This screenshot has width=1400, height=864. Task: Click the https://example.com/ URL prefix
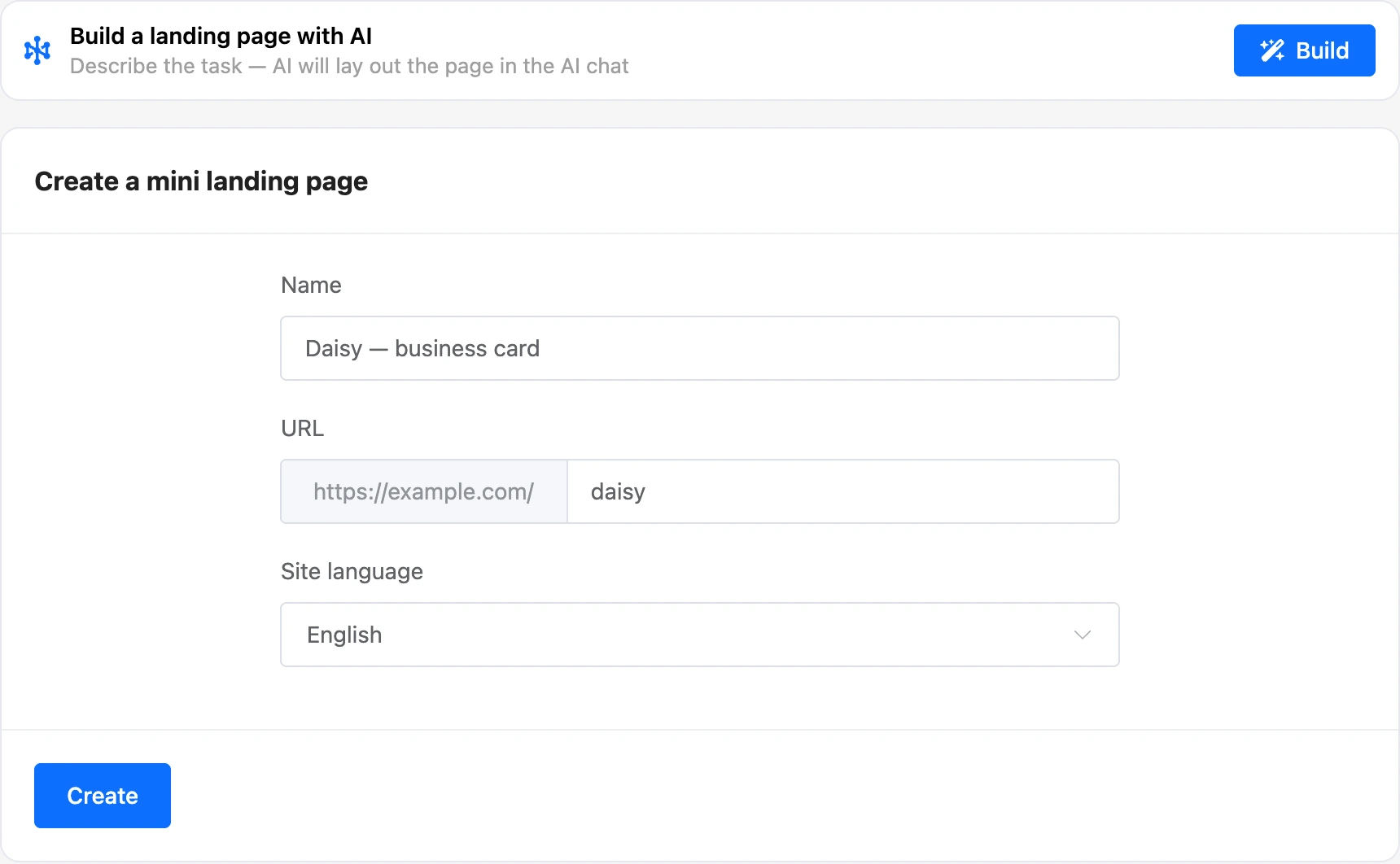[424, 491]
